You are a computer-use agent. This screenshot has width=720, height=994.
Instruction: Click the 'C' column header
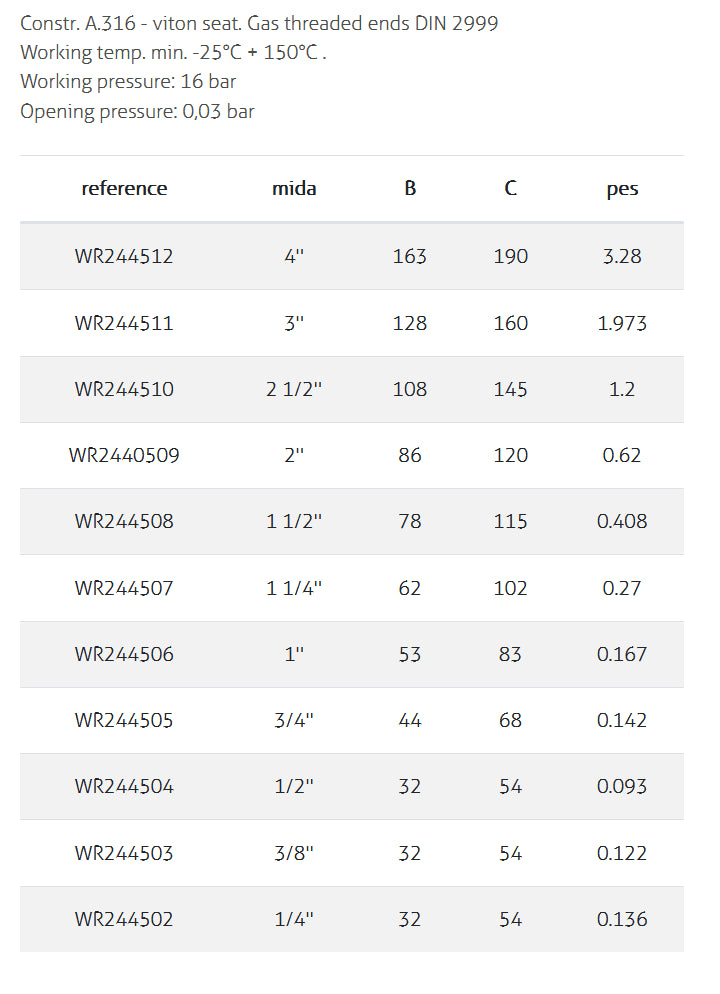click(x=510, y=188)
